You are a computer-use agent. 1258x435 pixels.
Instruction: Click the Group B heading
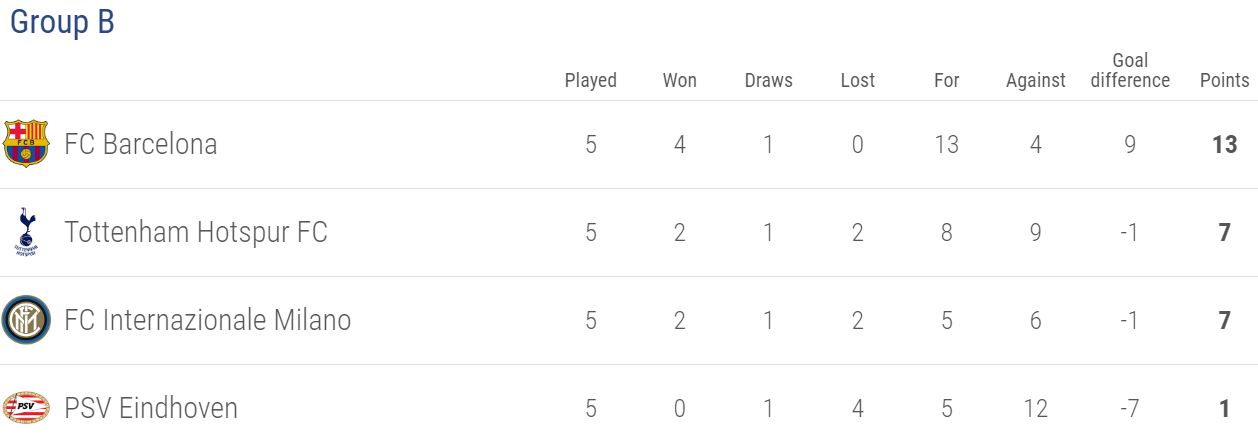62,23
